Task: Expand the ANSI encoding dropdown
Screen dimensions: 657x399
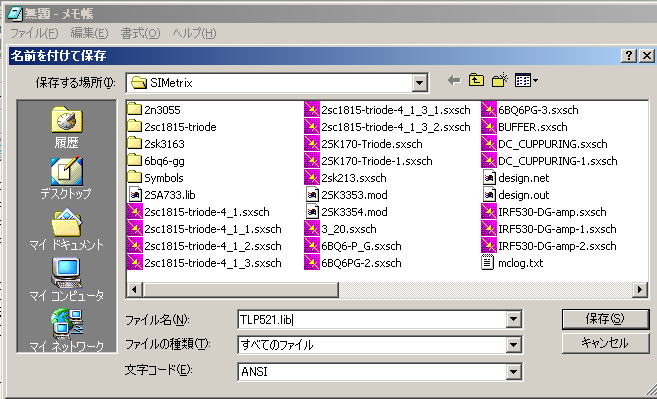Action: coord(513,371)
